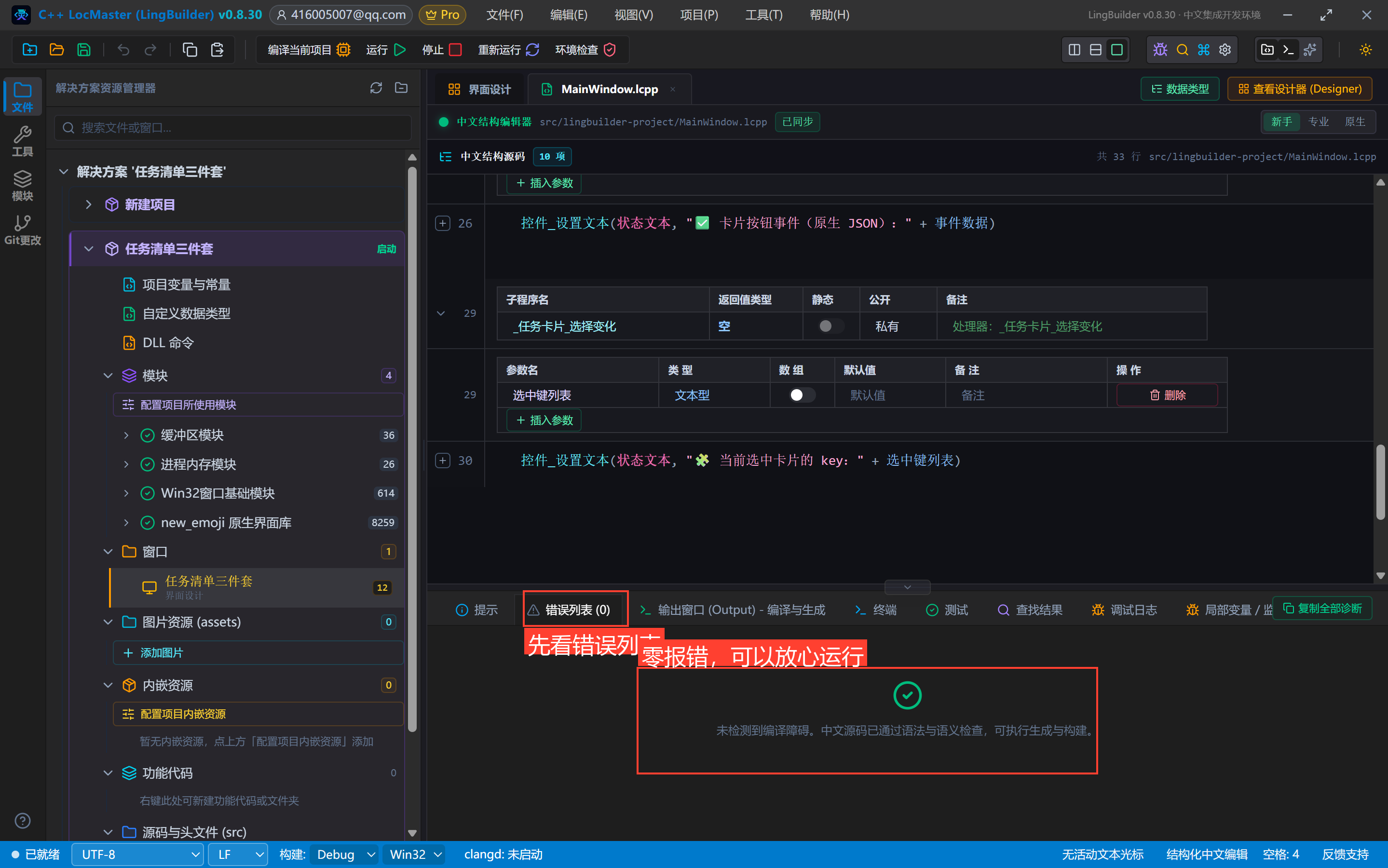Click the debug bug icon in top toolbar
This screenshot has height=868, width=1388.
tap(1160, 50)
